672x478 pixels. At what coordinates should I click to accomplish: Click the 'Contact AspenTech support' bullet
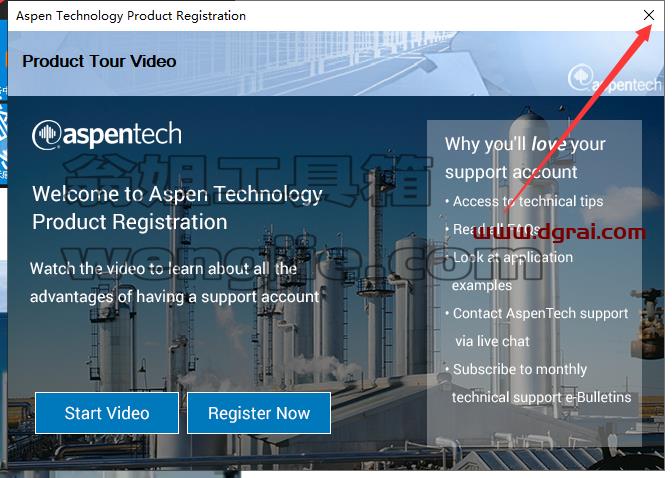[x=537, y=313]
